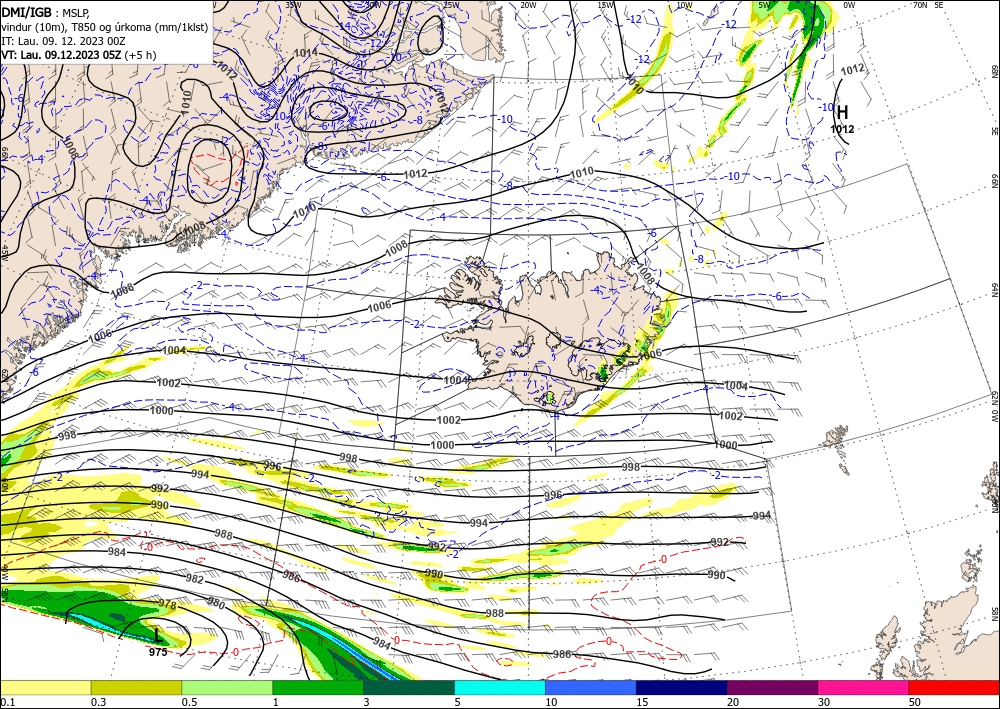Image resolution: width=1000 pixels, height=709 pixels.
Task: Click the purple 20–30 legend band
Action: click(772, 687)
